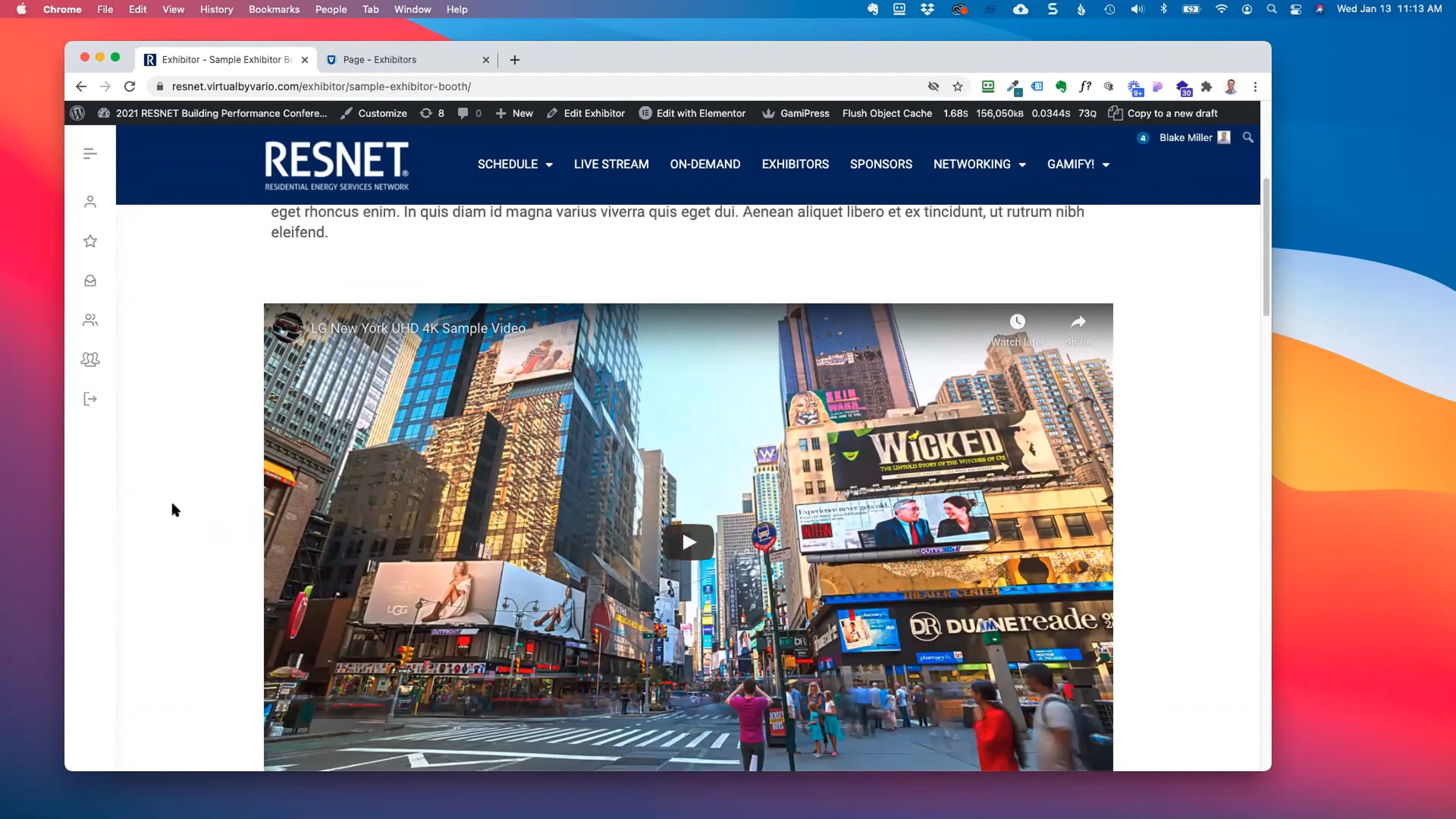Viewport: 1456px width, 819px height.
Task: Click the browser address bar URL
Action: coord(321,87)
